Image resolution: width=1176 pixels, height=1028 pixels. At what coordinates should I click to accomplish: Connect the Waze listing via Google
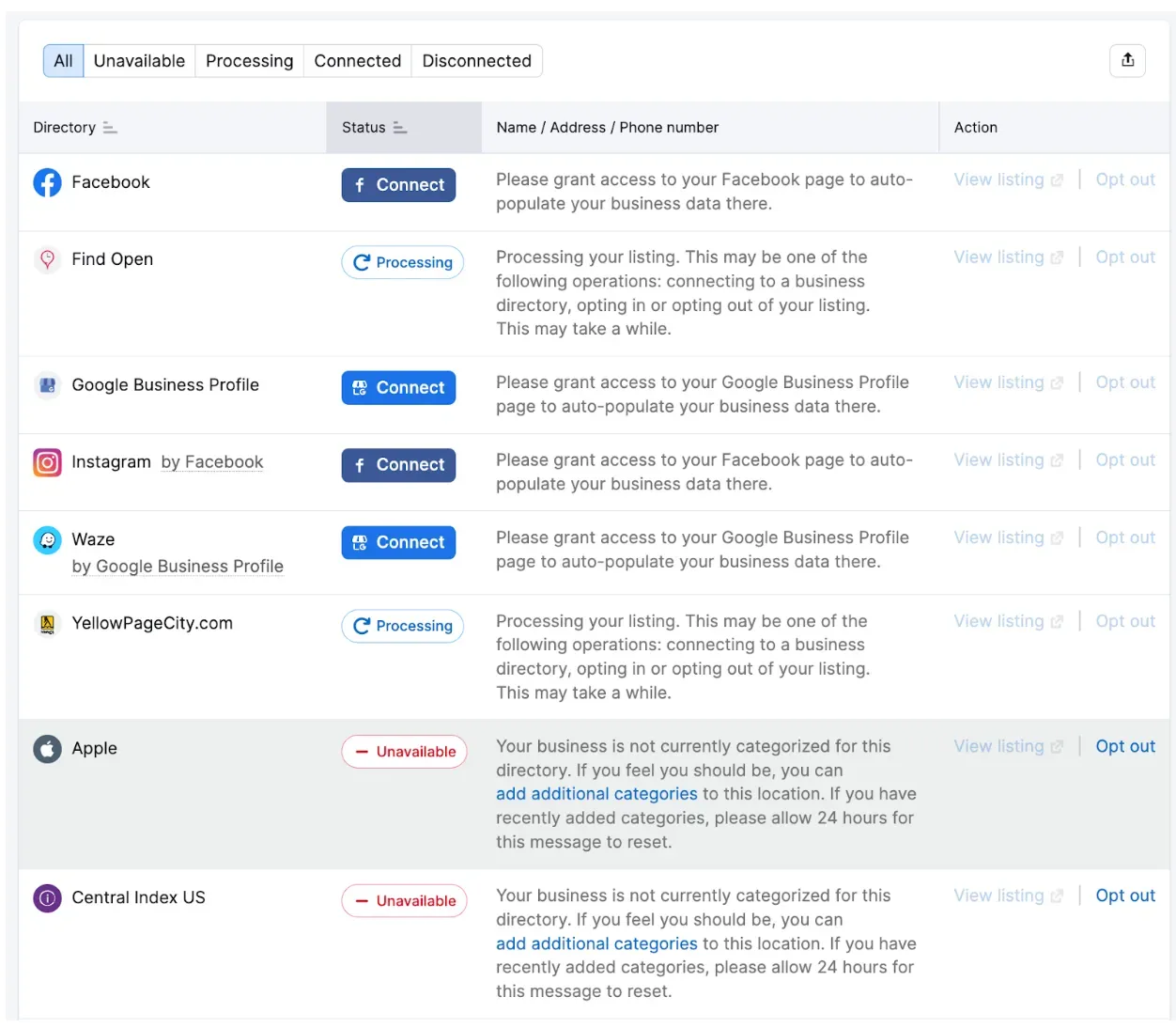(398, 542)
